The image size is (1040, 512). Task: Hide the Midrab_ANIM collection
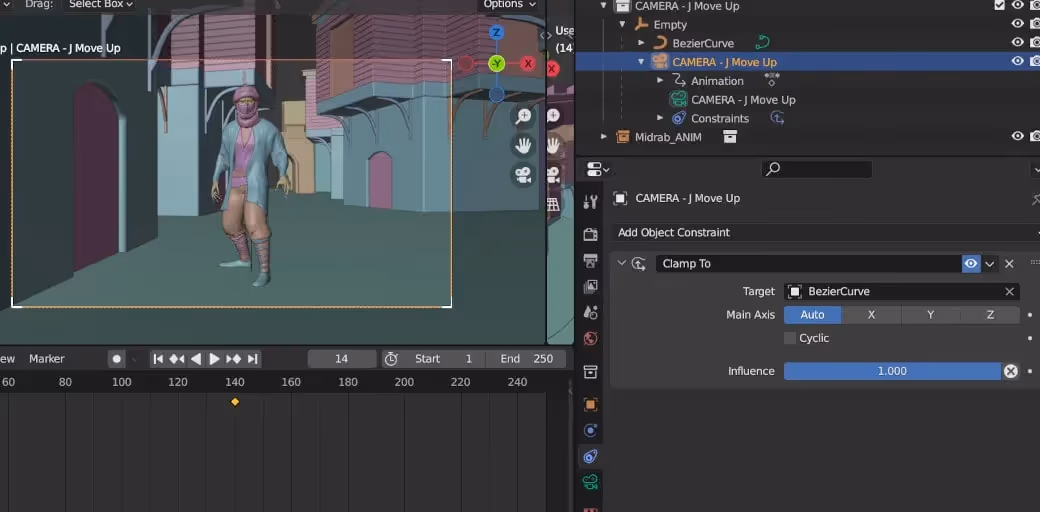coord(1017,136)
